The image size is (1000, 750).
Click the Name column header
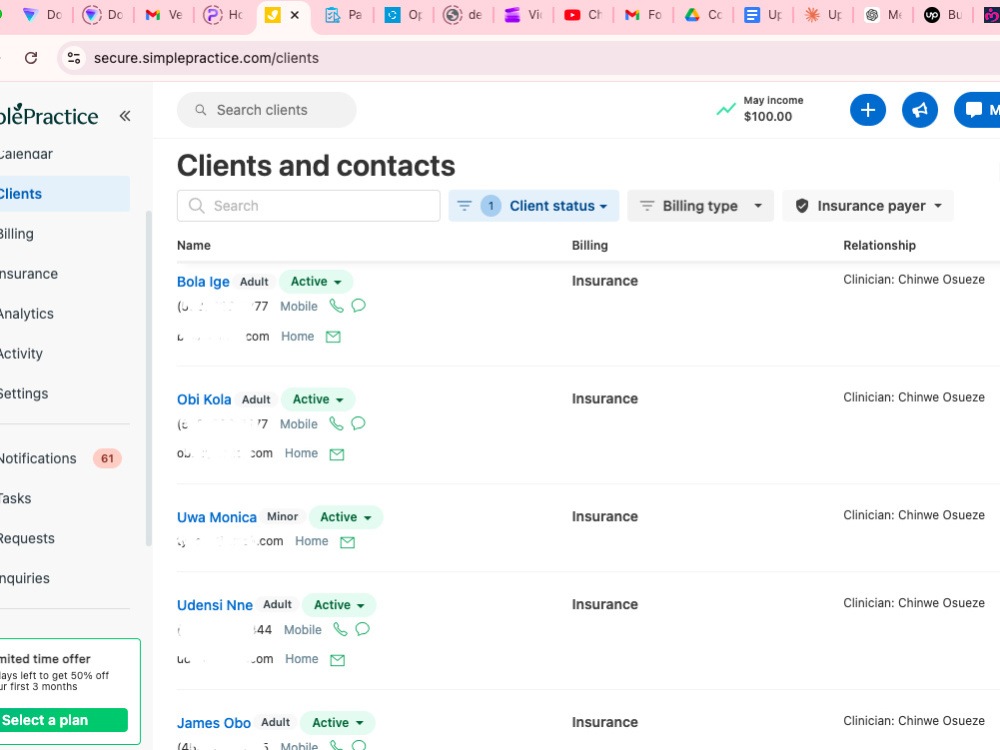click(194, 246)
